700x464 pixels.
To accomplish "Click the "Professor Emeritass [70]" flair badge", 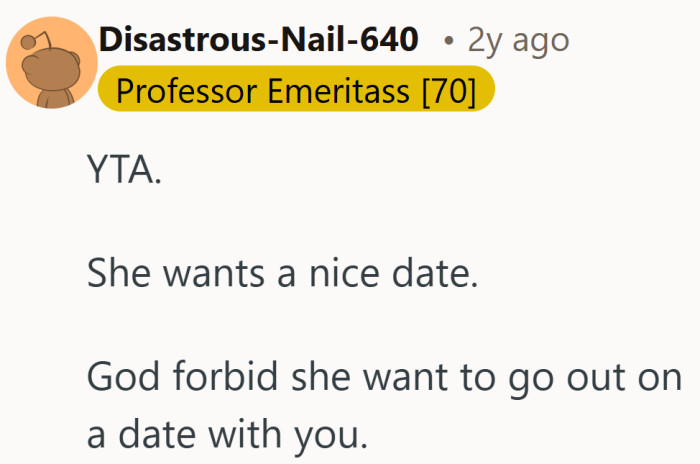I will click(x=296, y=91).
